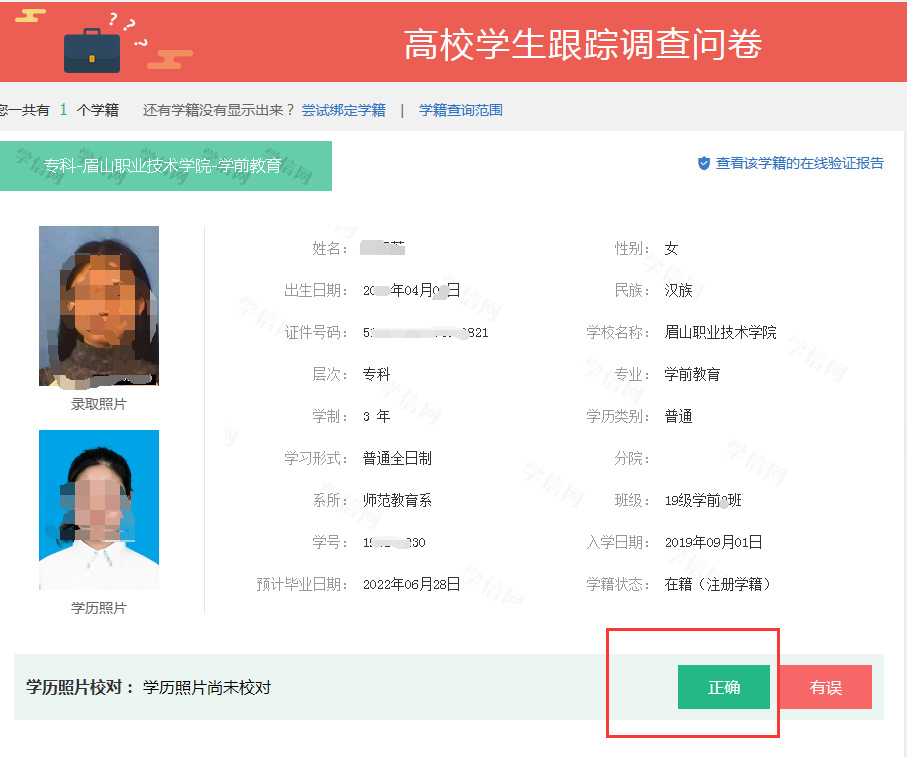Click the 入学日期 value 2019年09月01日
The height and width of the screenshot is (757, 907).
point(713,542)
